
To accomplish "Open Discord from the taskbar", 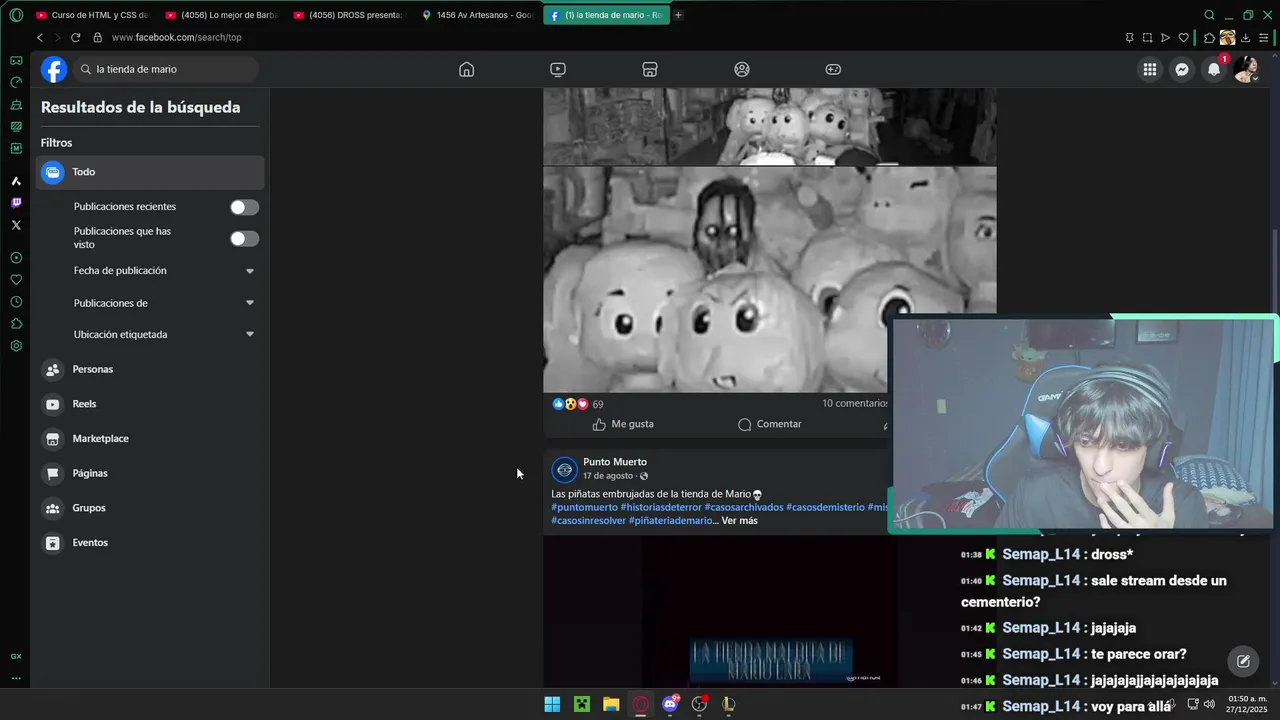I will click(670, 704).
